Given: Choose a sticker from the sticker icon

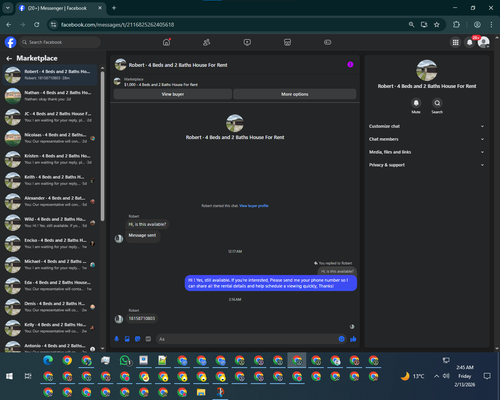Looking at the screenshot, I should click(x=138, y=339).
